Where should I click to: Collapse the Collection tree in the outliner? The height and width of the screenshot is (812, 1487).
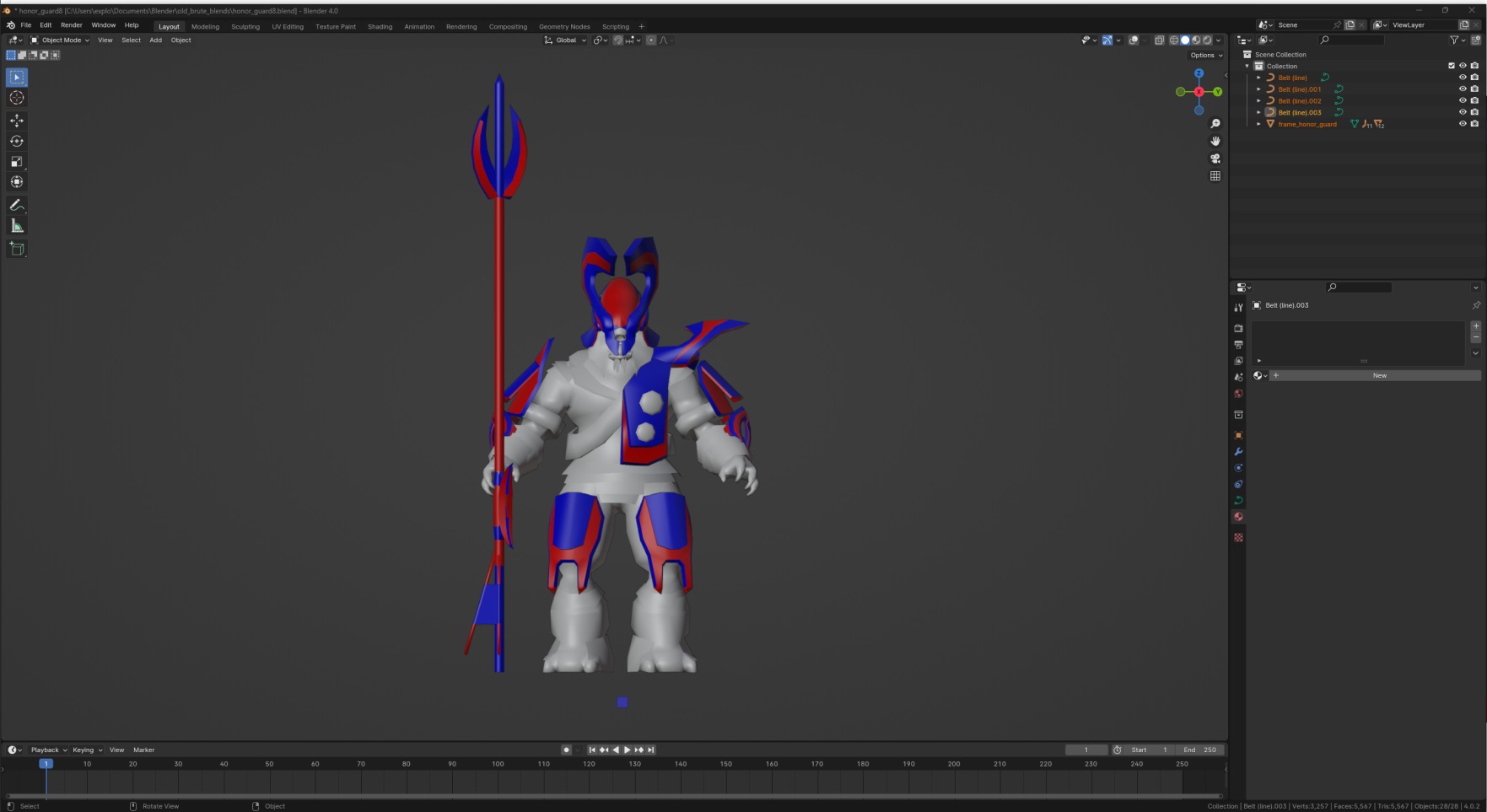(x=1247, y=66)
